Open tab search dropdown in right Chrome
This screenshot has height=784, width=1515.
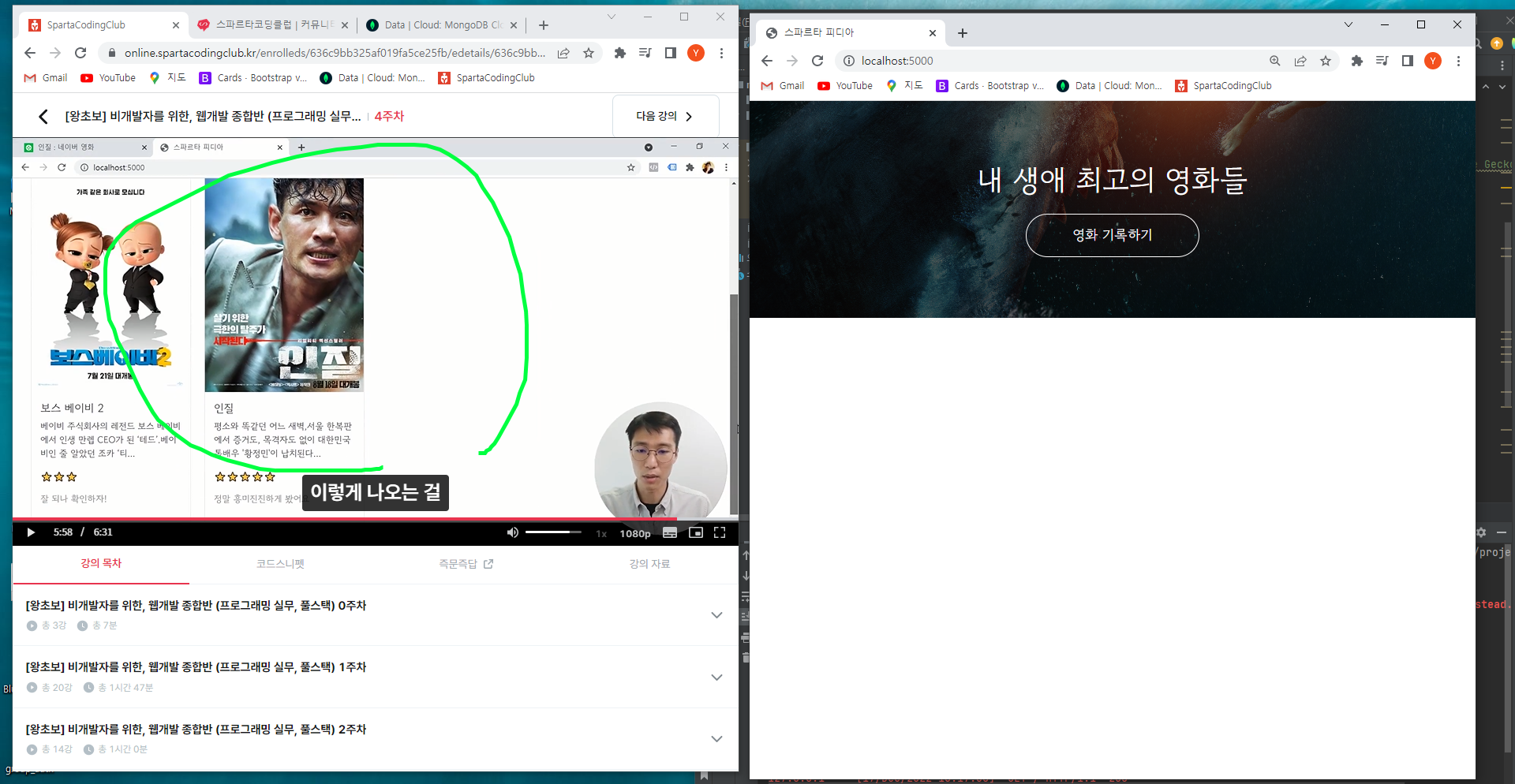(1349, 24)
